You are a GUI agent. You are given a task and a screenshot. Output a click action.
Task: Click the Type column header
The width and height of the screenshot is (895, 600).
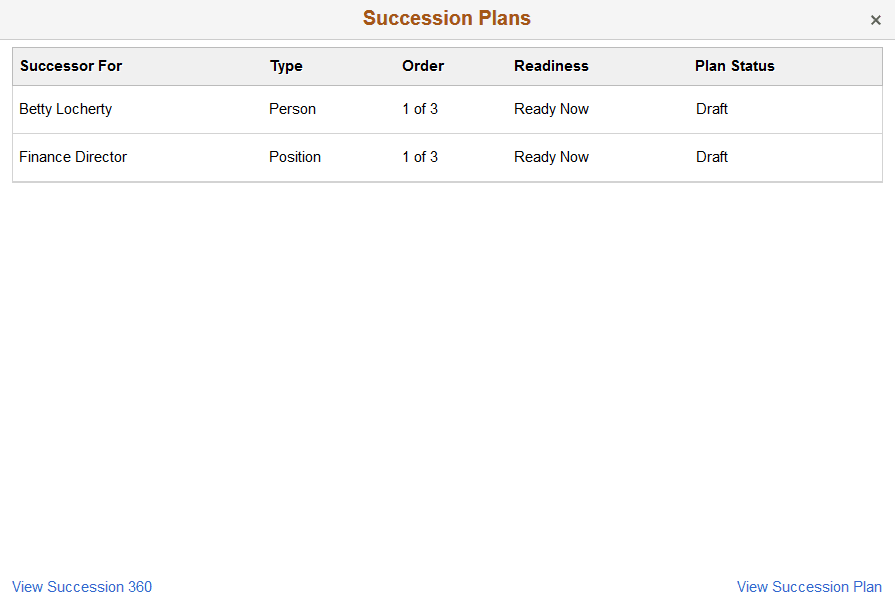(286, 66)
